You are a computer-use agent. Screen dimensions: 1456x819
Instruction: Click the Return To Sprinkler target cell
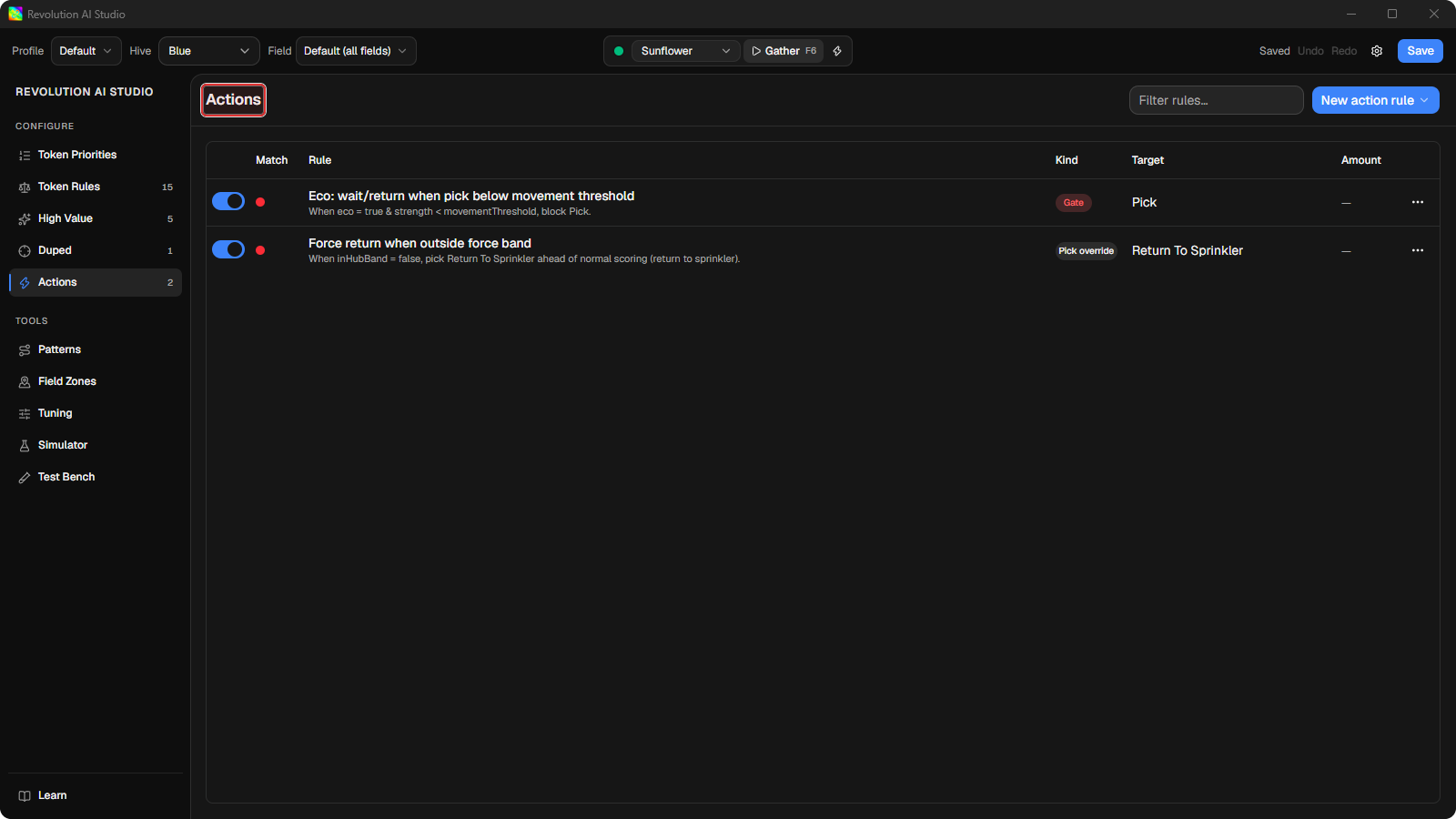(1188, 250)
